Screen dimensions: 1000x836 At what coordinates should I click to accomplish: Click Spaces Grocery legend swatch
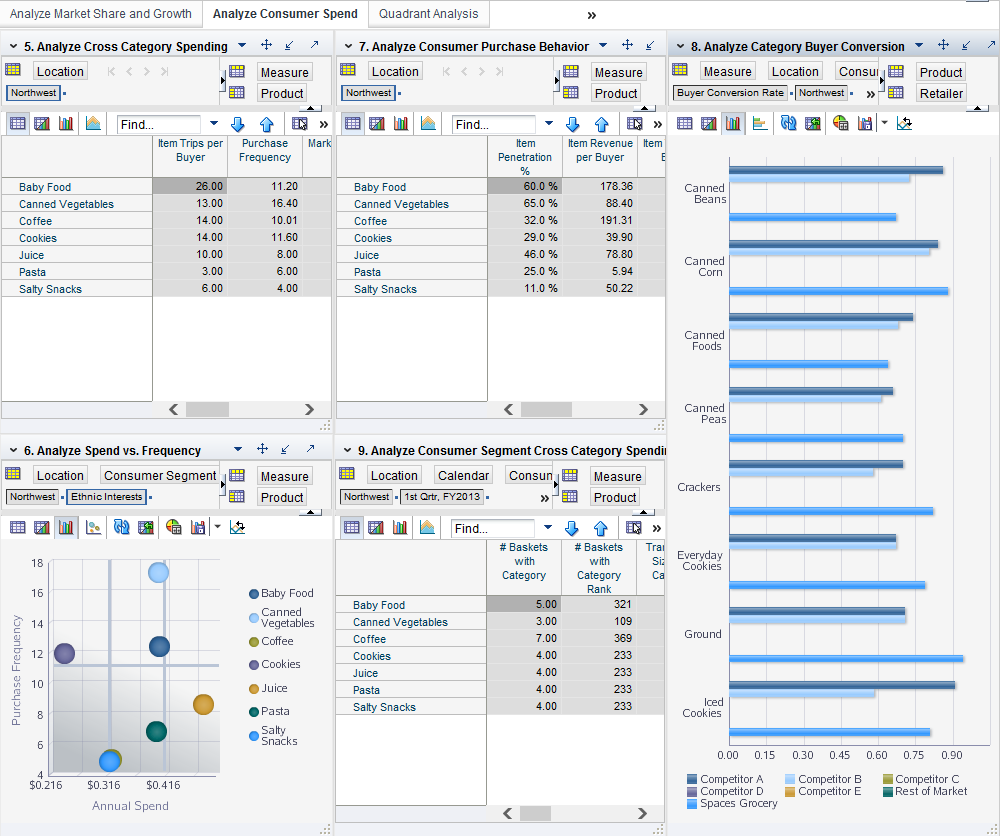coord(692,803)
